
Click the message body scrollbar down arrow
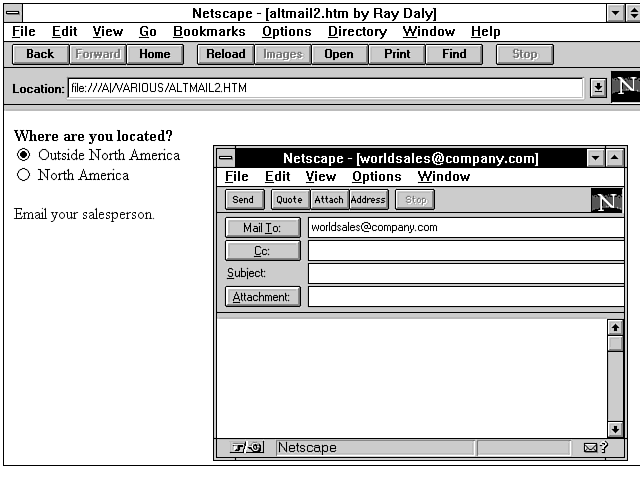(615, 429)
